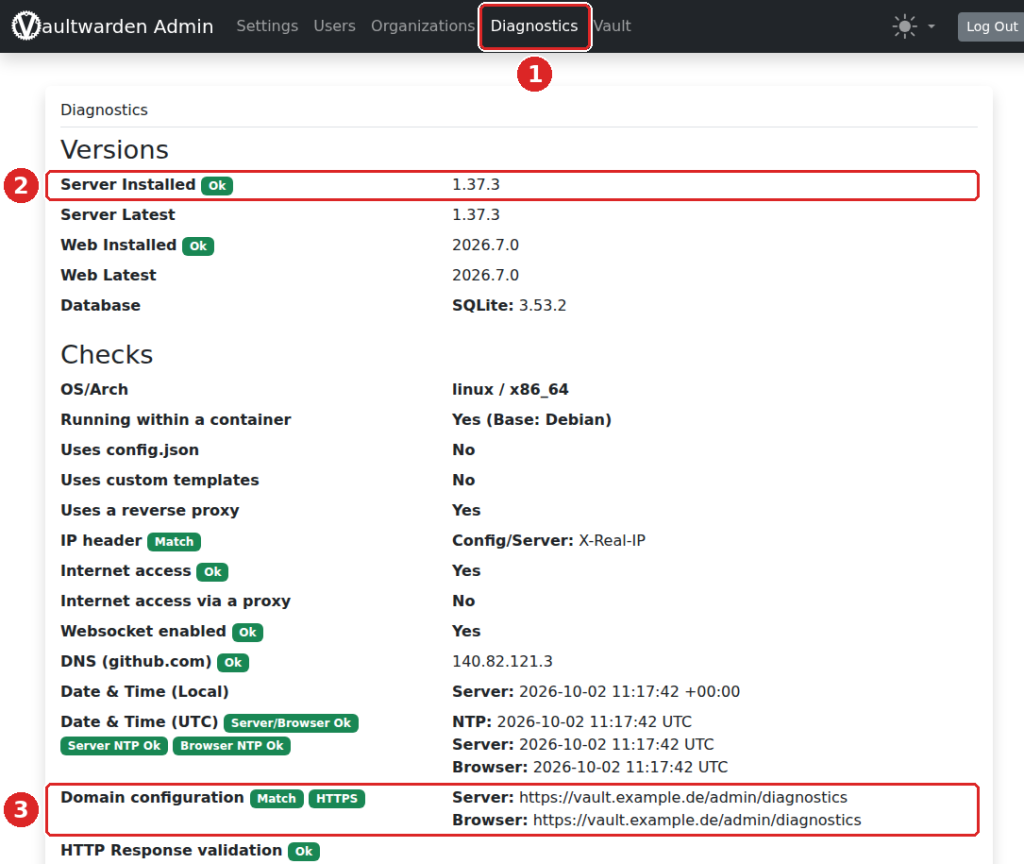1024x864 pixels.
Task: Select the Server Latest version value
Action: coord(476,215)
